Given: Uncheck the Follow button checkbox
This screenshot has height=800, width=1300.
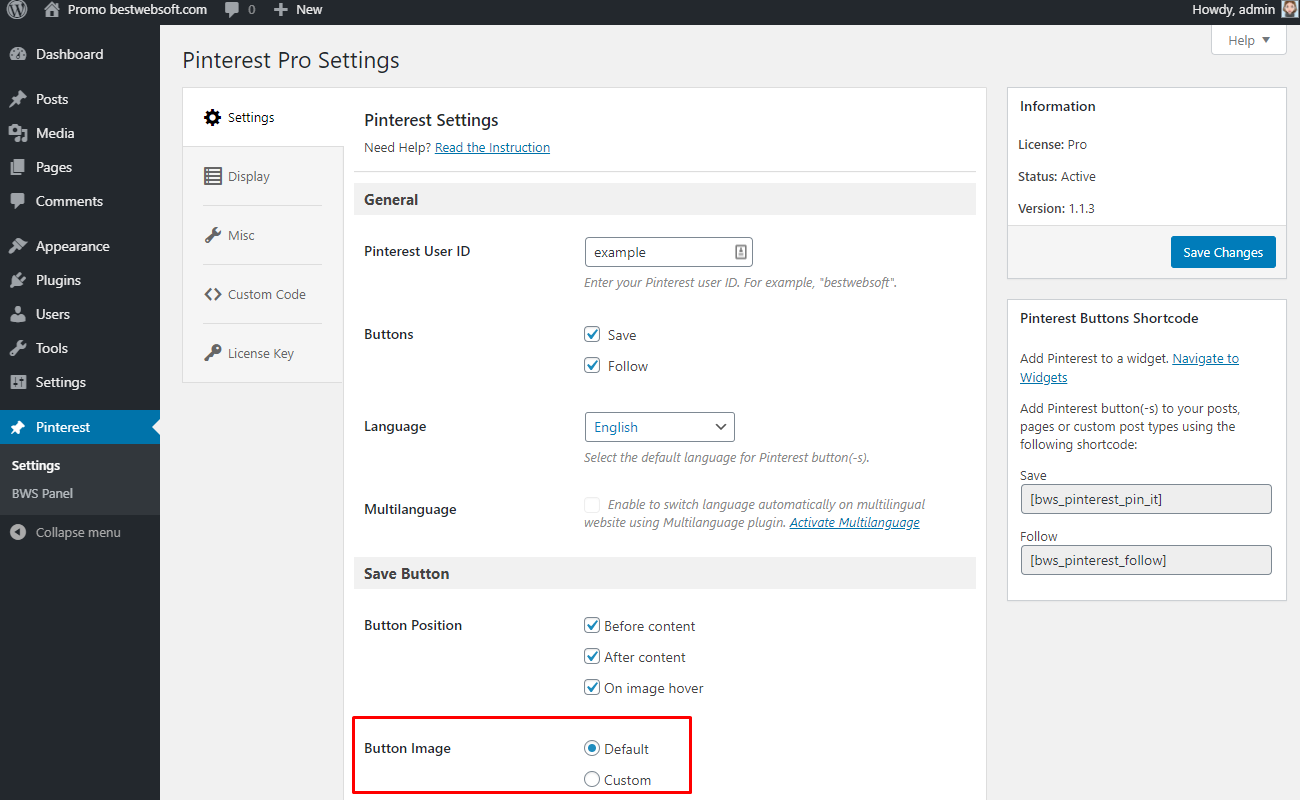Looking at the screenshot, I should (x=592, y=365).
